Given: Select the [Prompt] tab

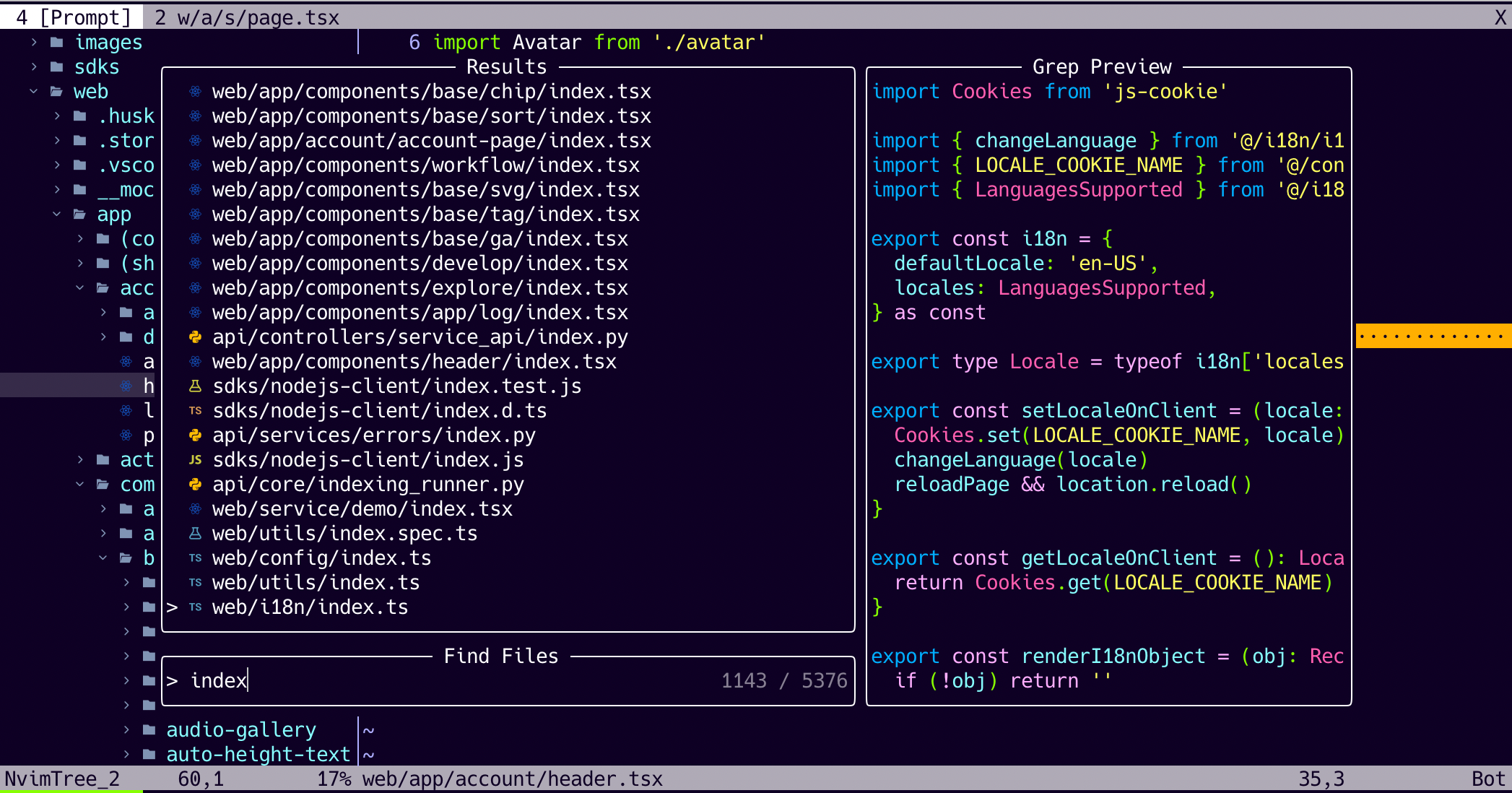Looking at the screenshot, I should point(72,17).
